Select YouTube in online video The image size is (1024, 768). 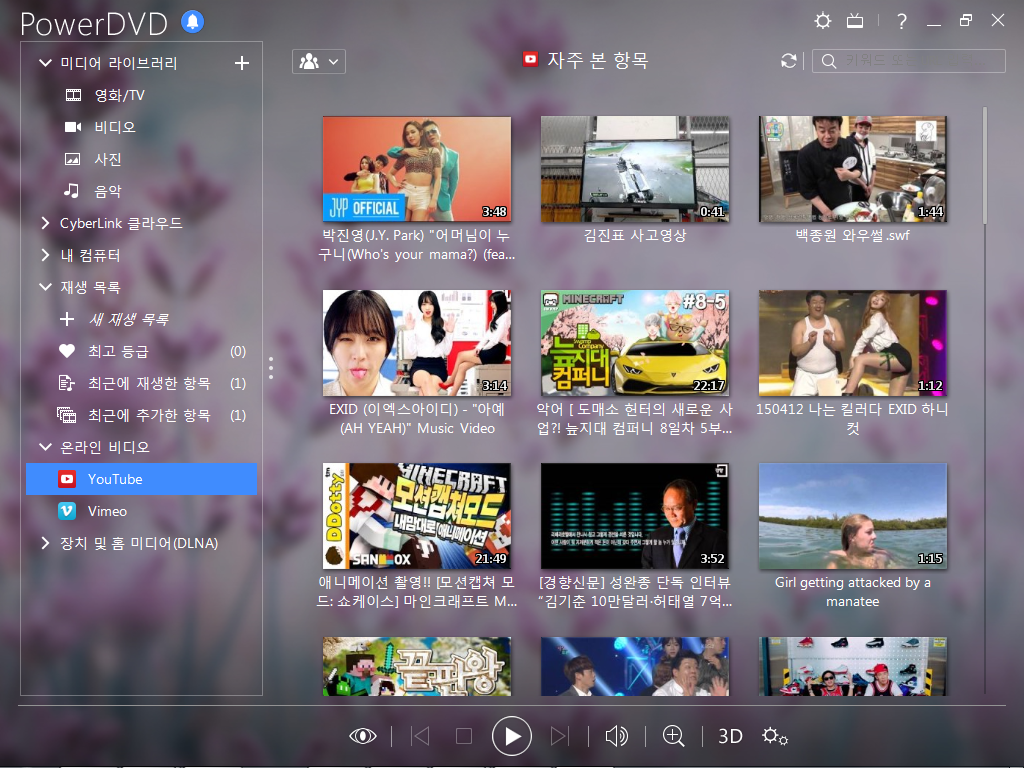pos(141,479)
